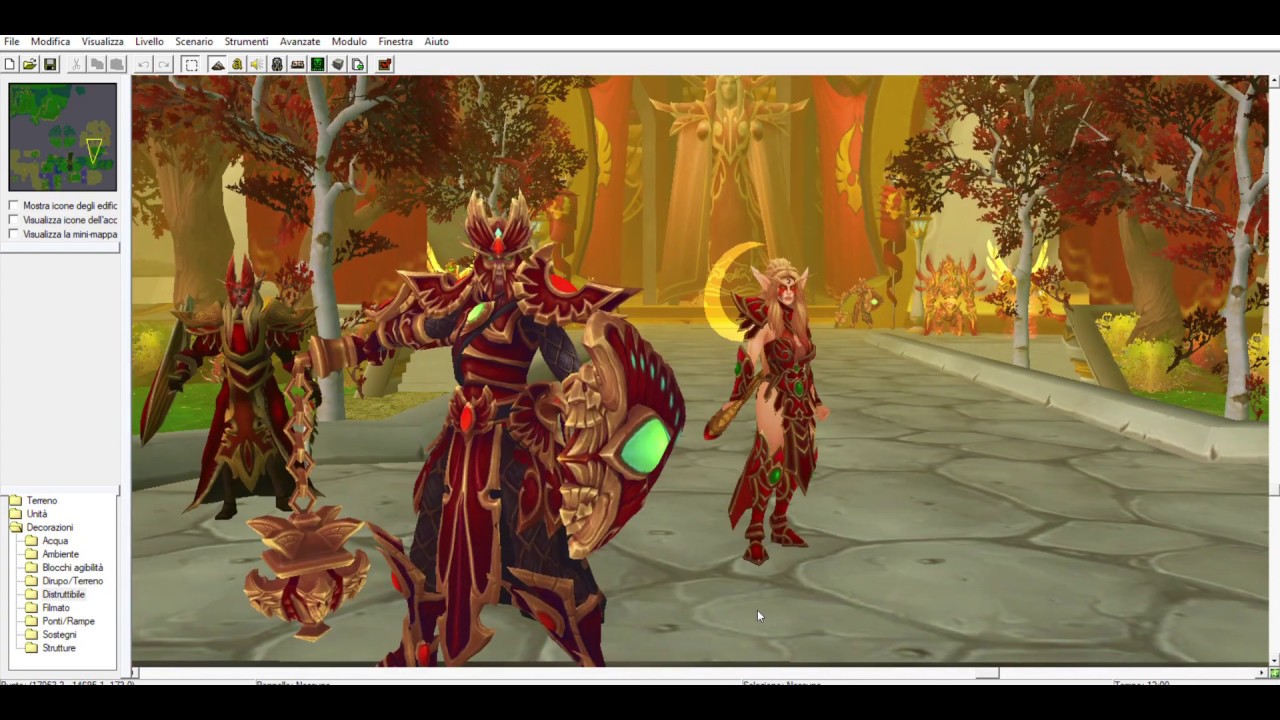Viewport: 1280px width, 720px height.
Task: Select the Ambiente subfolder
Action: coord(60,554)
